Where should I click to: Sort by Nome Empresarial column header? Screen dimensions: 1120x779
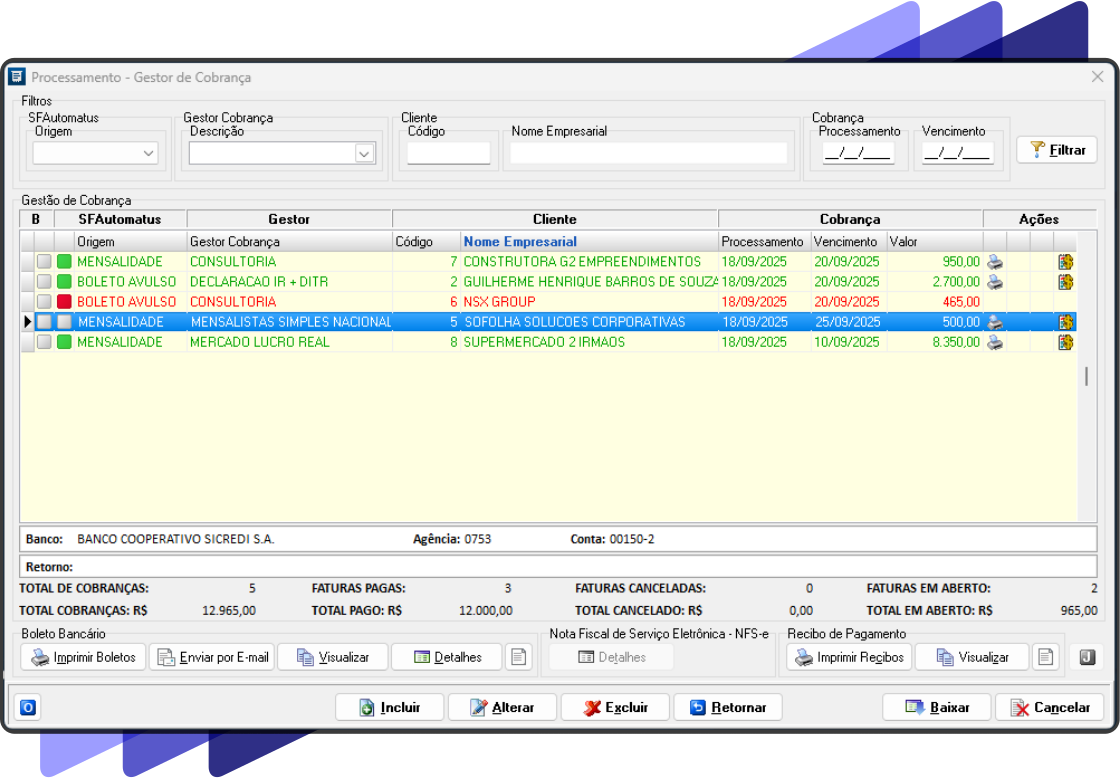(x=520, y=241)
